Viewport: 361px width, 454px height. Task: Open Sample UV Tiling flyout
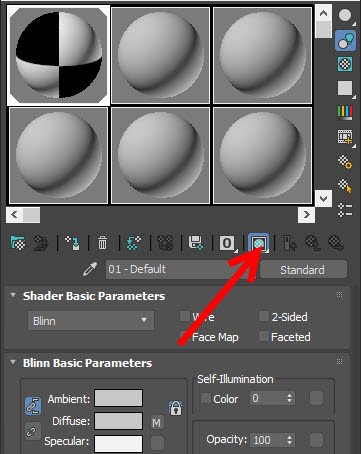tap(345, 88)
